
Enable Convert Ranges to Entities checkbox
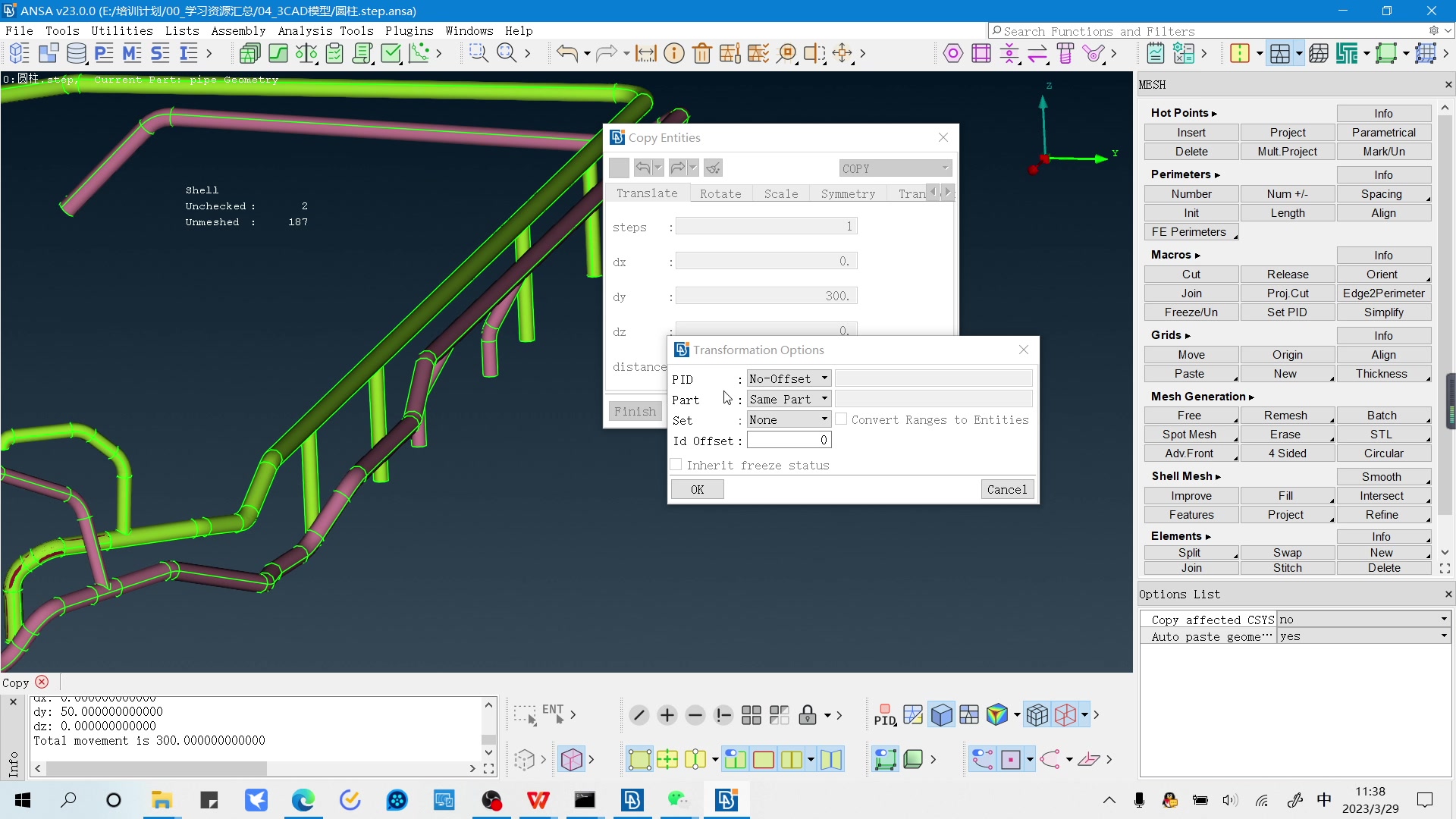pos(841,419)
